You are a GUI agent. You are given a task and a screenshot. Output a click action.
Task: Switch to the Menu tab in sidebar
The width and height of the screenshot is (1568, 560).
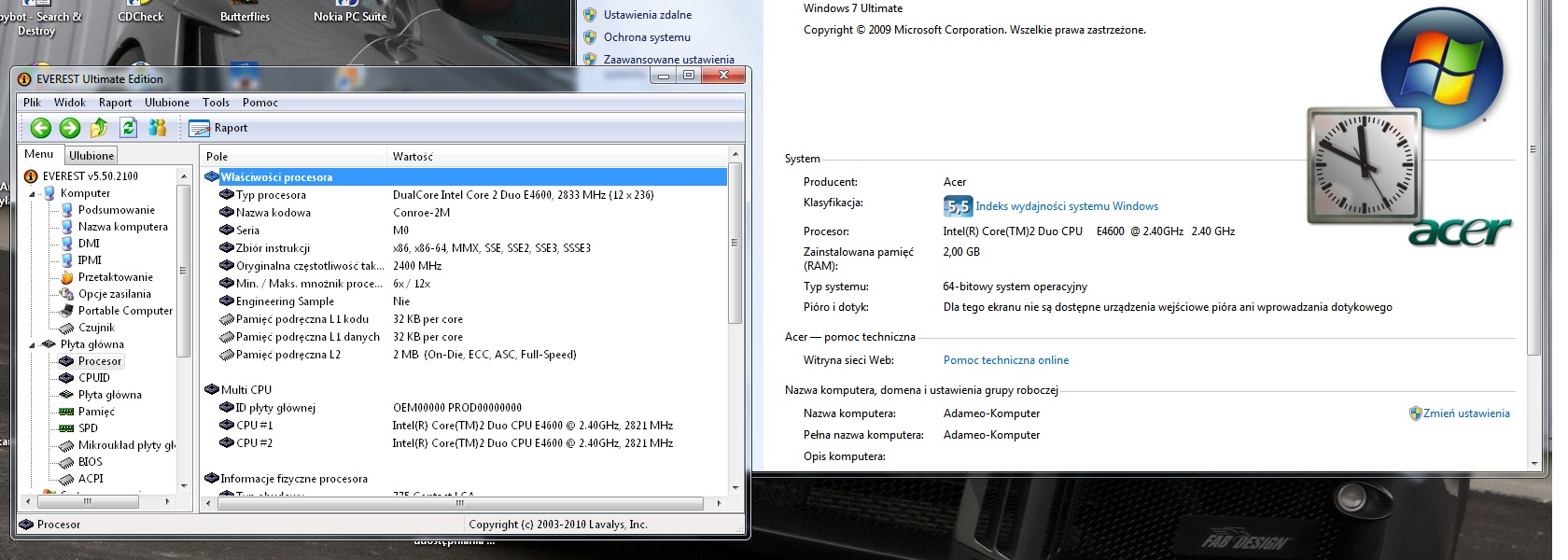pyautogui.click(x=39, y=154)
